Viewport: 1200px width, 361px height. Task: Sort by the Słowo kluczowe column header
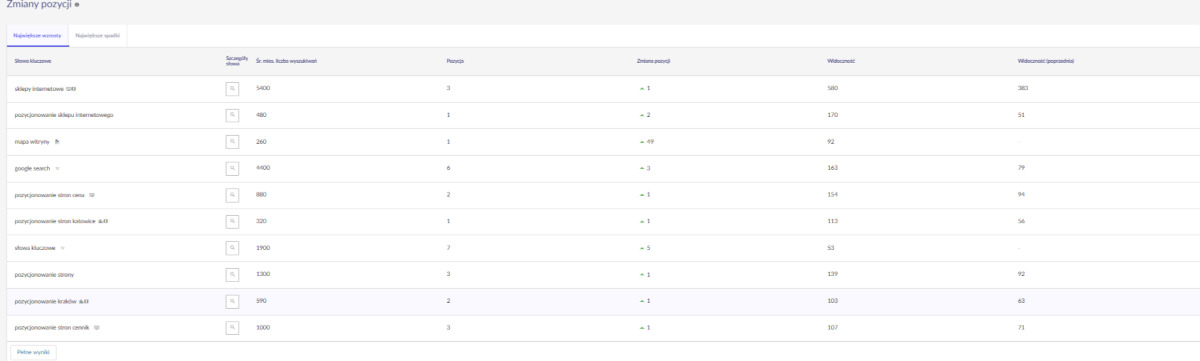pos(33,62)
